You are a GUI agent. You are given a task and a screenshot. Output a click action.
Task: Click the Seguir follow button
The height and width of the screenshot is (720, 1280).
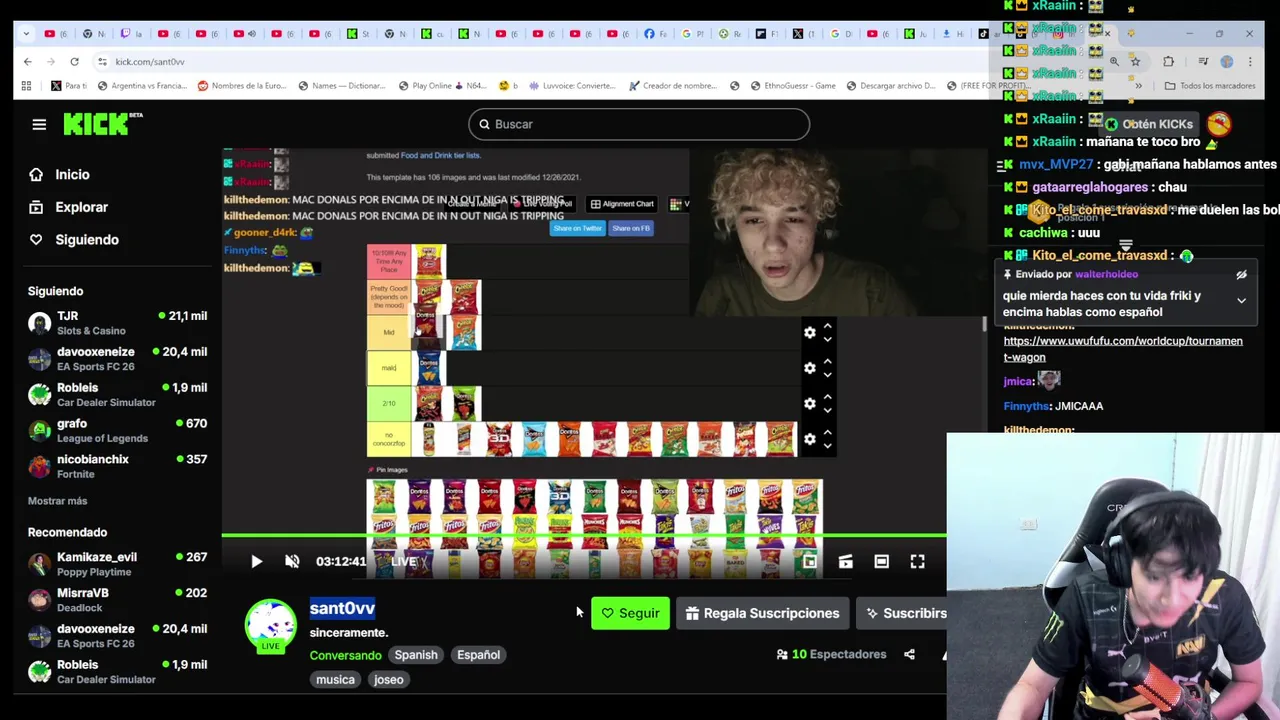630,613
